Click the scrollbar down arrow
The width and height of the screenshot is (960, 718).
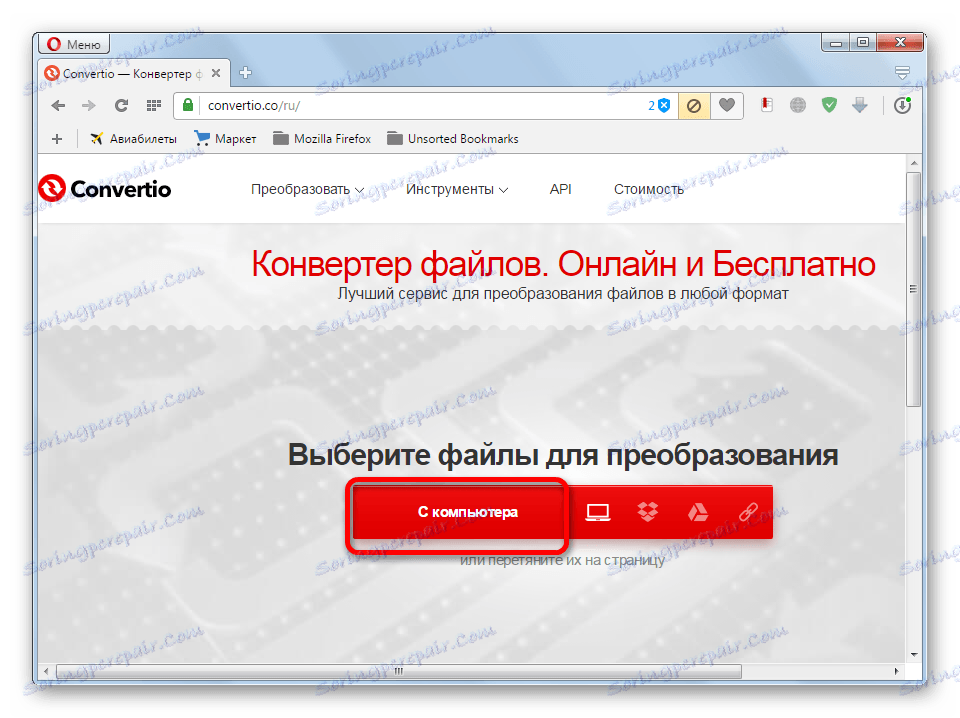pos(913,655)
